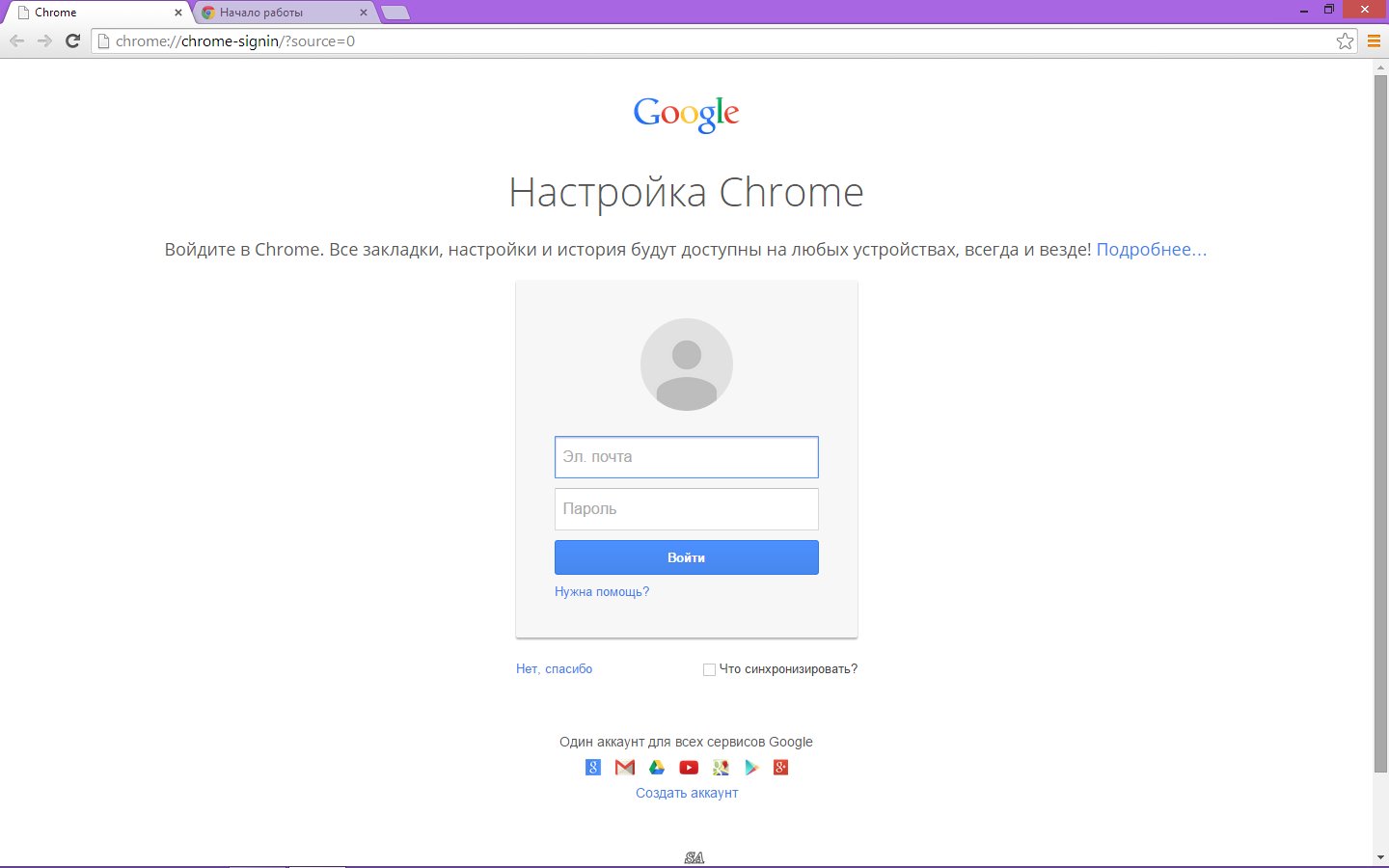Open Gmail via its service icon

pyautogui.click(x=624, y=767)
